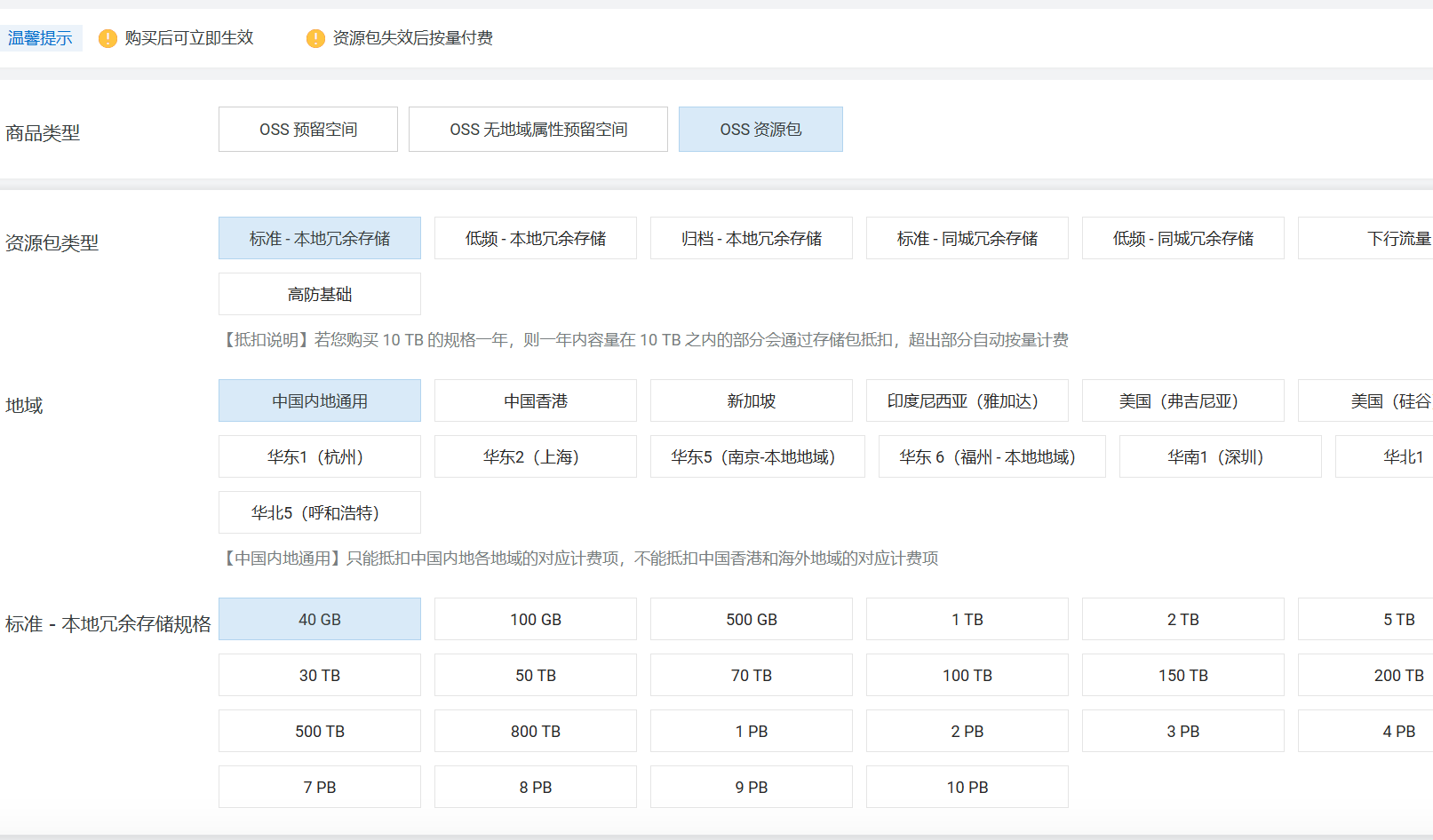Choose 归档 - 本地冗余存储 resource package type

752,238
